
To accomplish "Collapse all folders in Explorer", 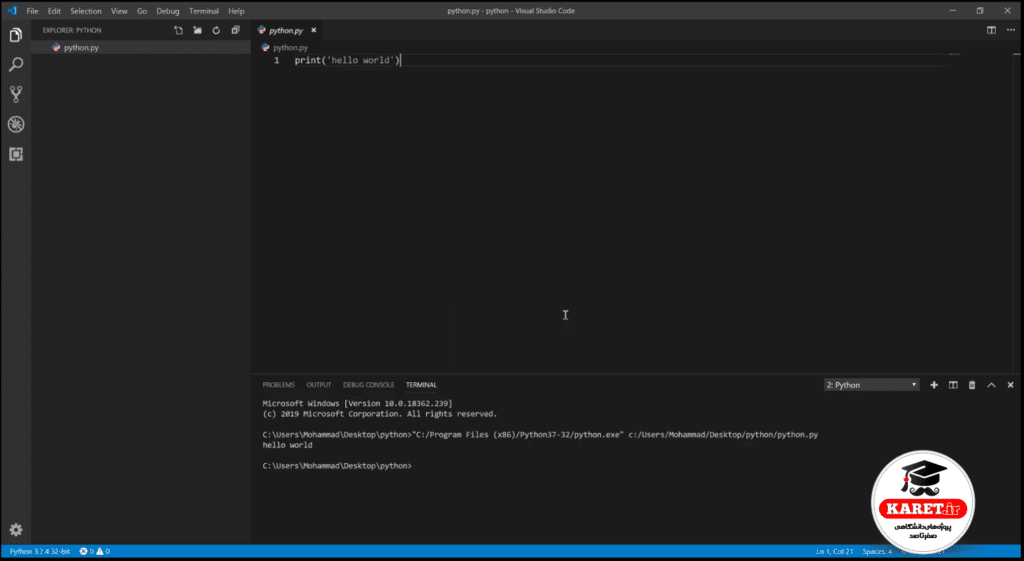I will (x=235, y=30).
